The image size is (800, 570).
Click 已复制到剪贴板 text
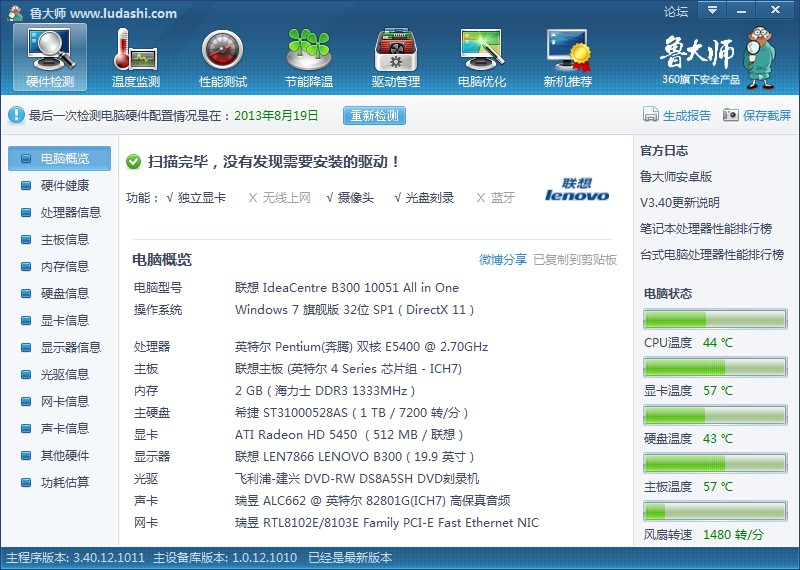575,260
